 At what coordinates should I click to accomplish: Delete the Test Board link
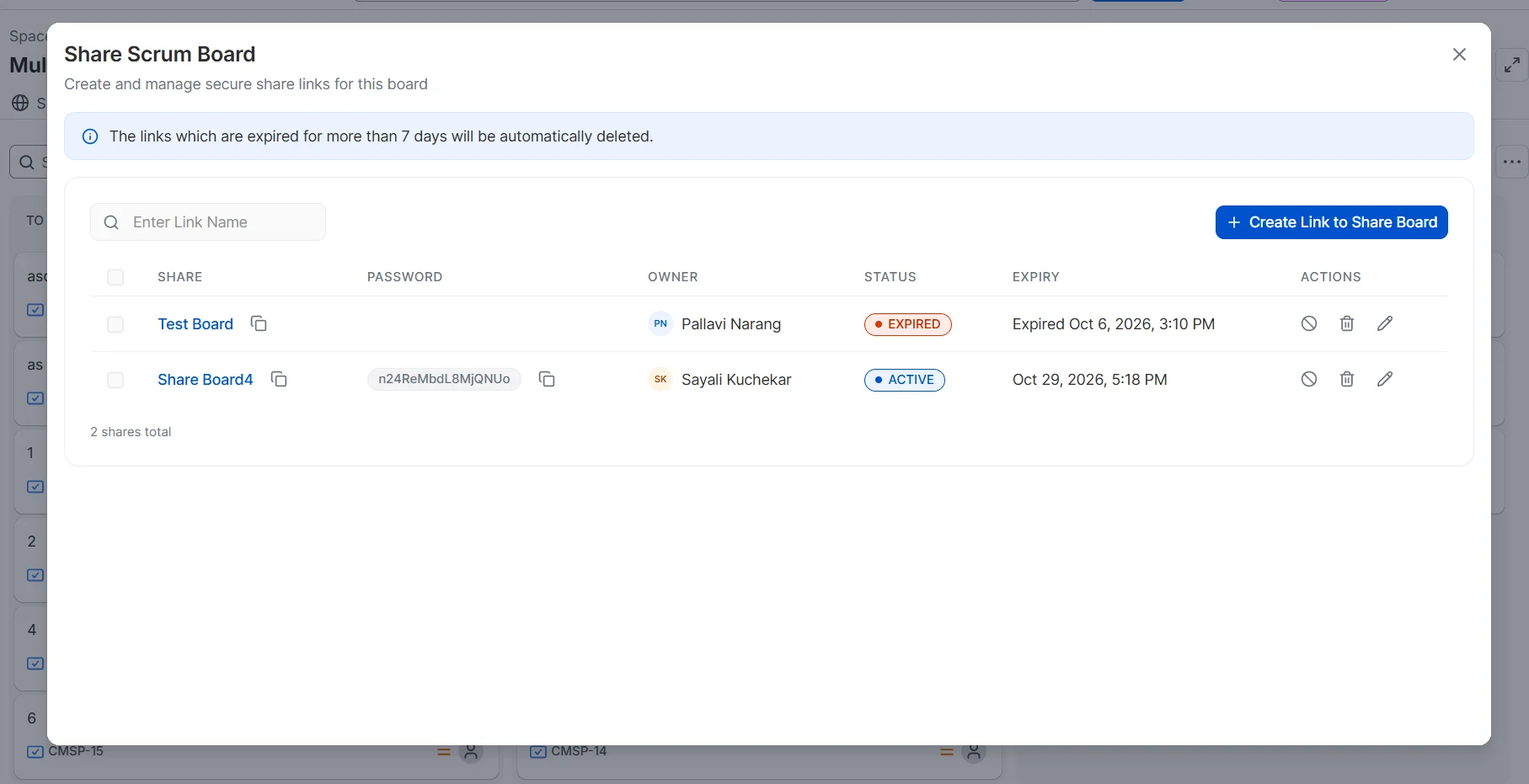(1347, 323)
